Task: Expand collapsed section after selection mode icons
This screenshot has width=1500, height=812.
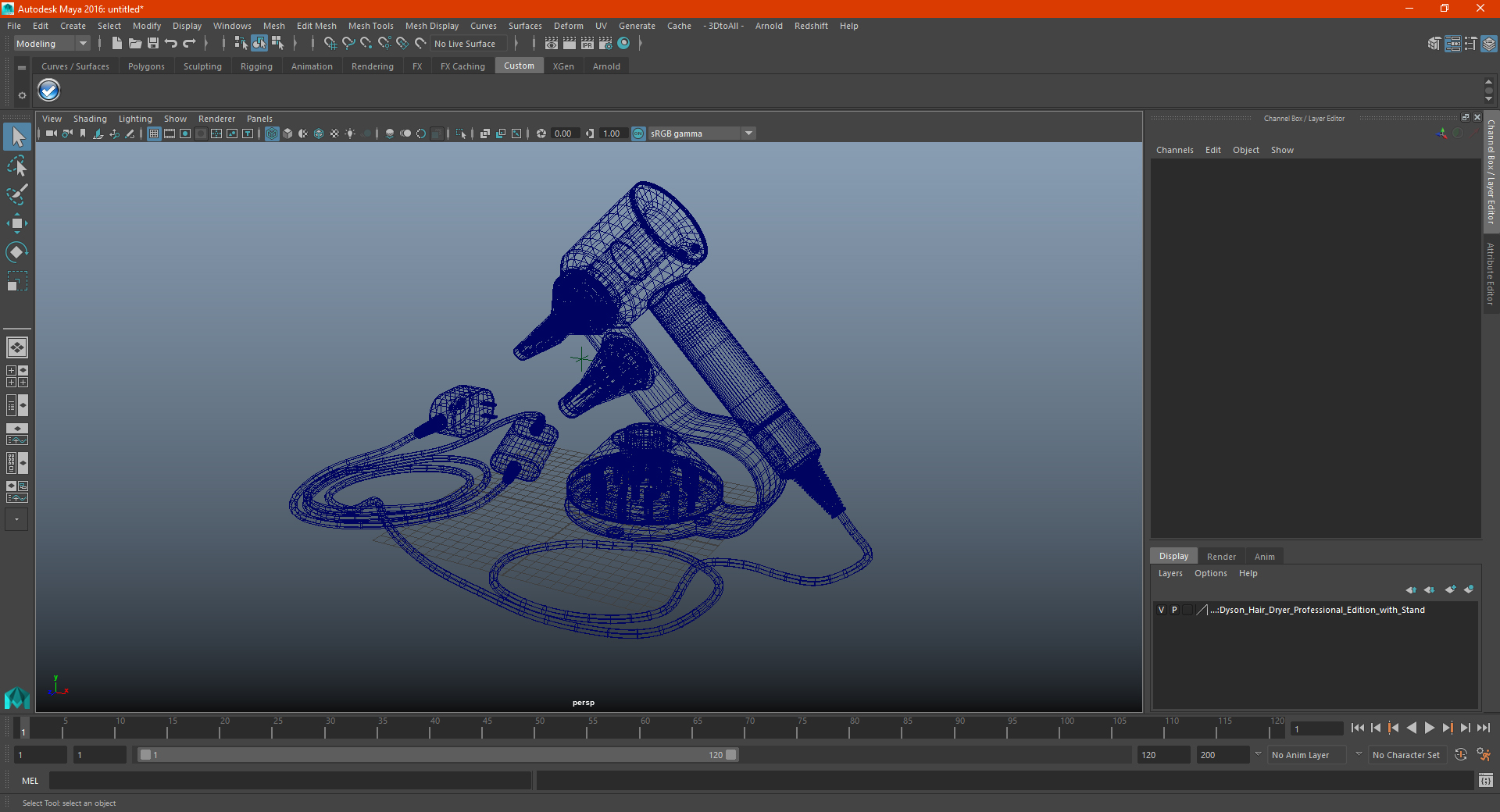Action: 295,44
